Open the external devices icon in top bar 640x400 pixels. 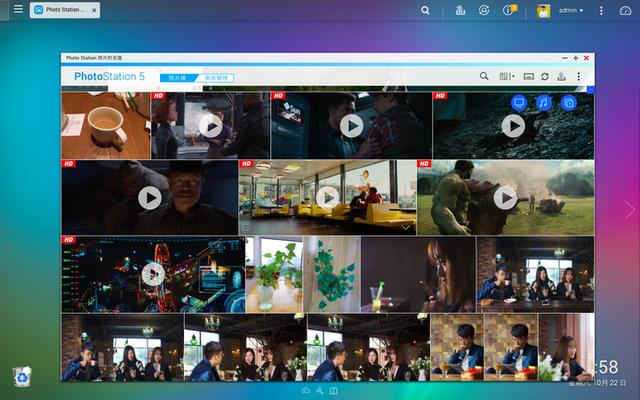point(484,10)
